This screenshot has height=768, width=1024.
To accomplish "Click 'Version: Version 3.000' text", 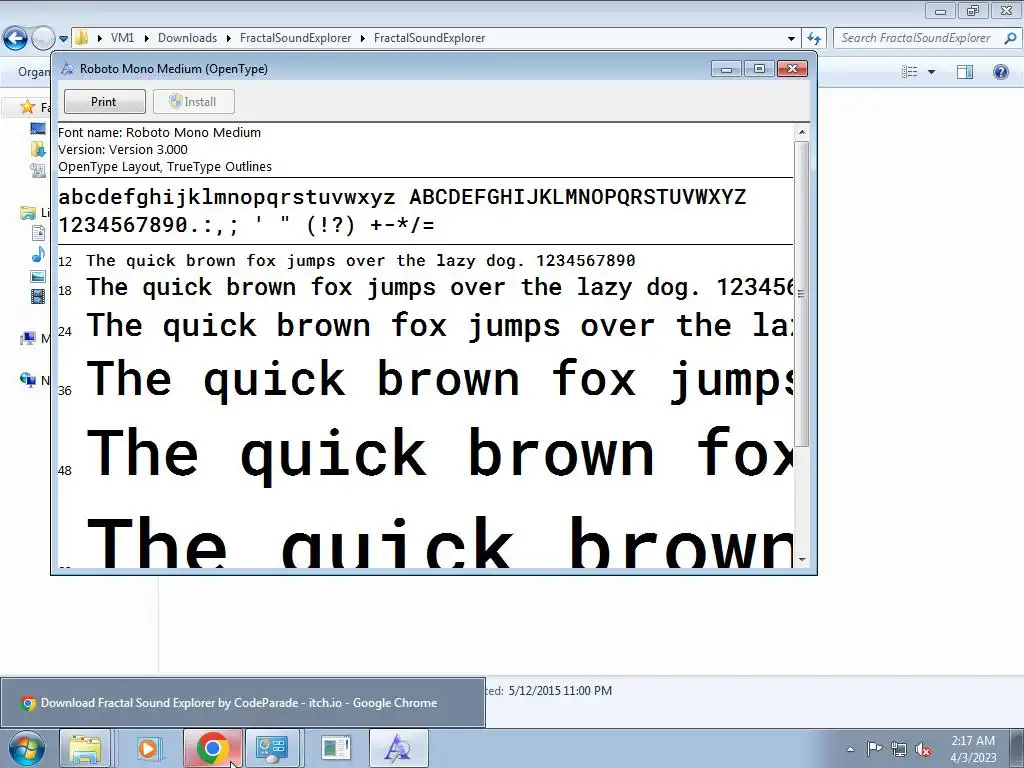I will click(123, 150).
